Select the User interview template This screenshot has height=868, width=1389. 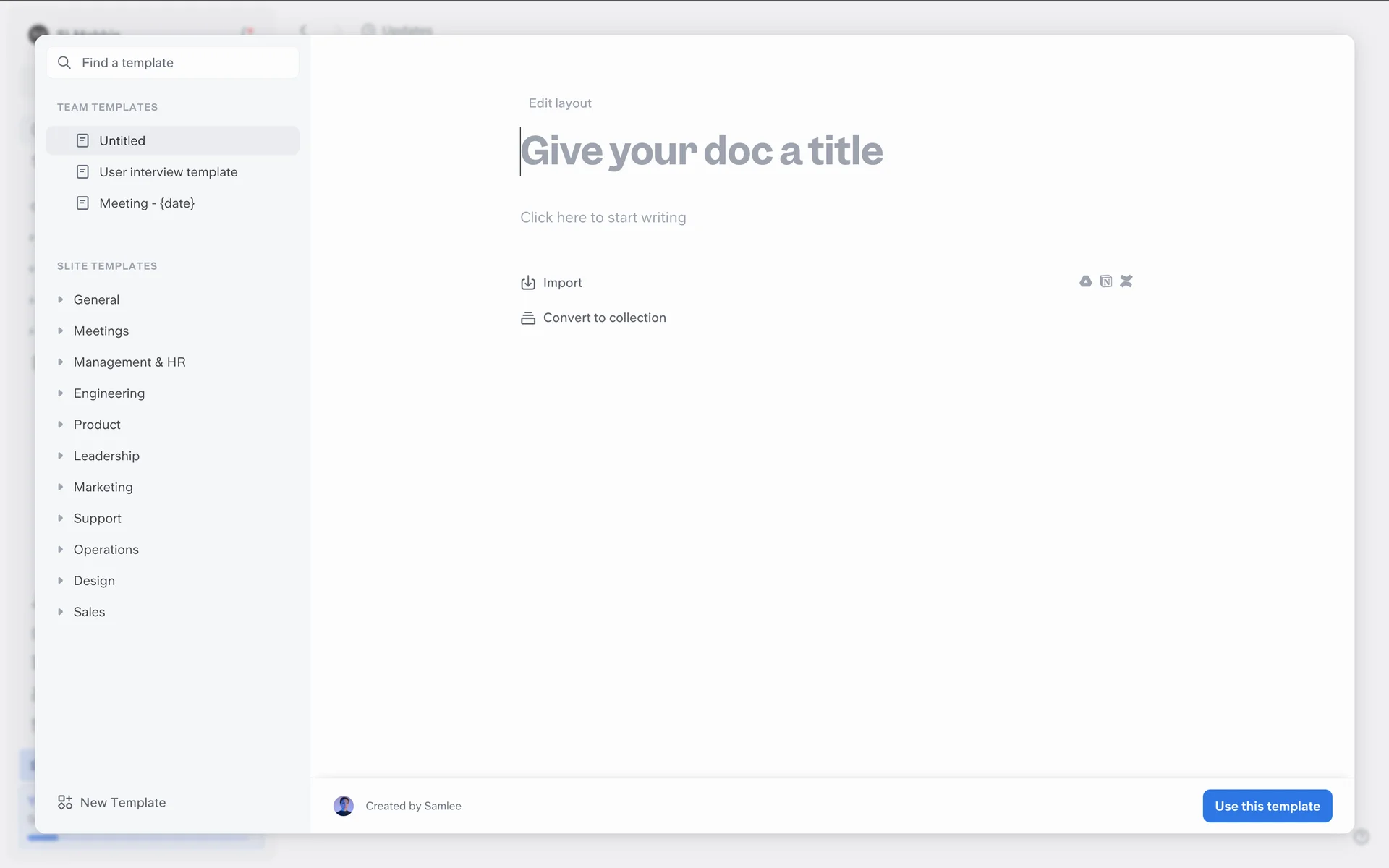(168, 172)
